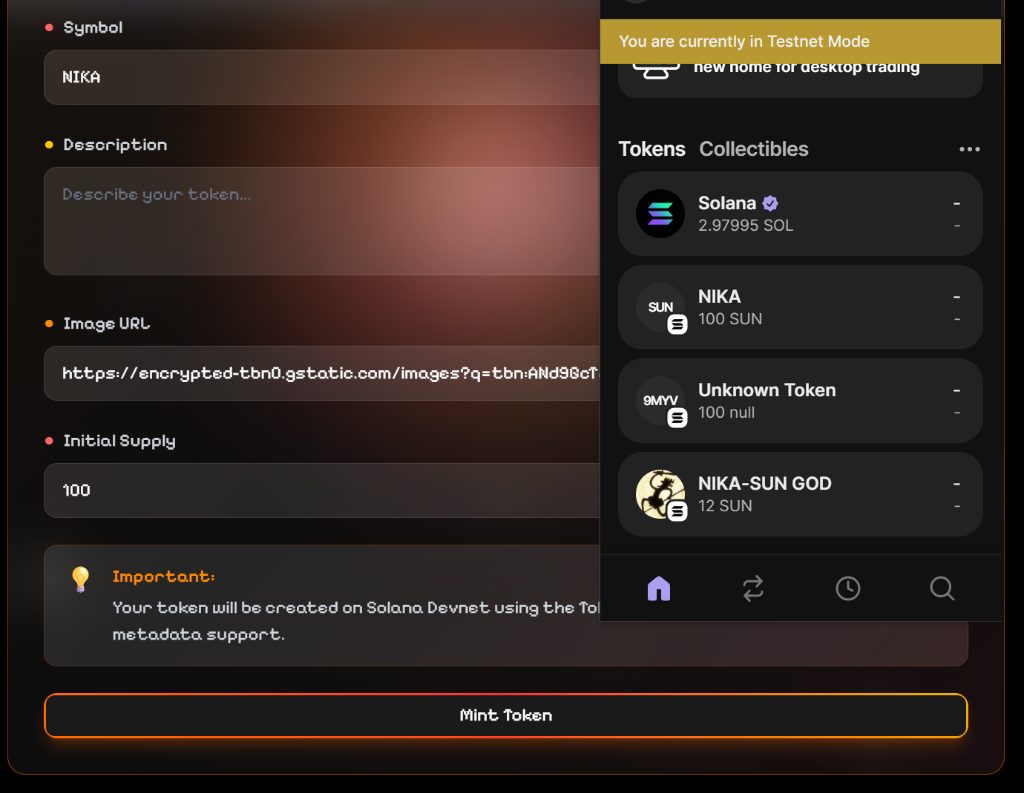Open the wallet Home tab icon
The width and height of the screenshot is (1024, 793).
pos(658,588)
